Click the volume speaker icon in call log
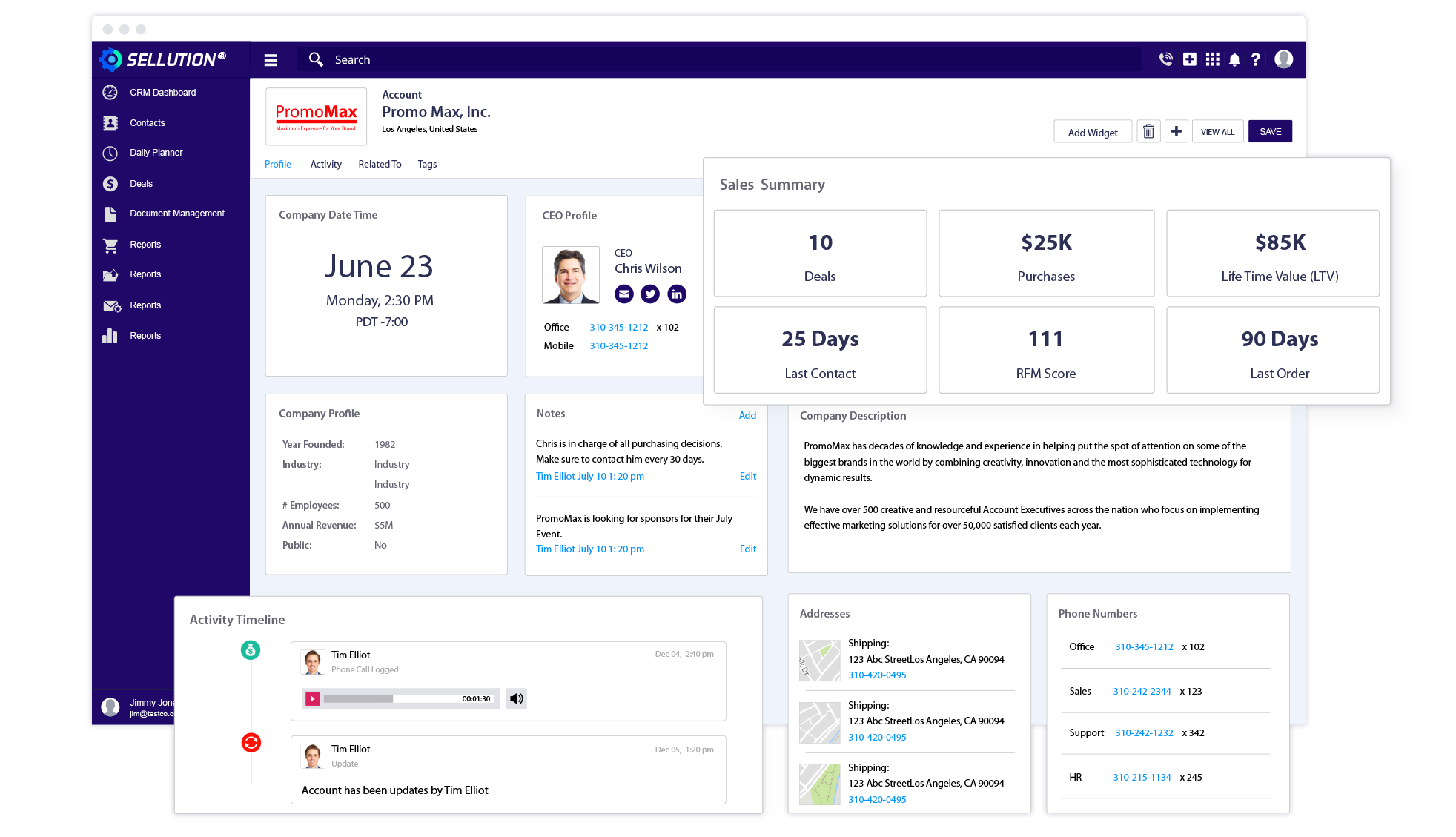Screen dimensions: 1456x837 (x=517, y=698)
